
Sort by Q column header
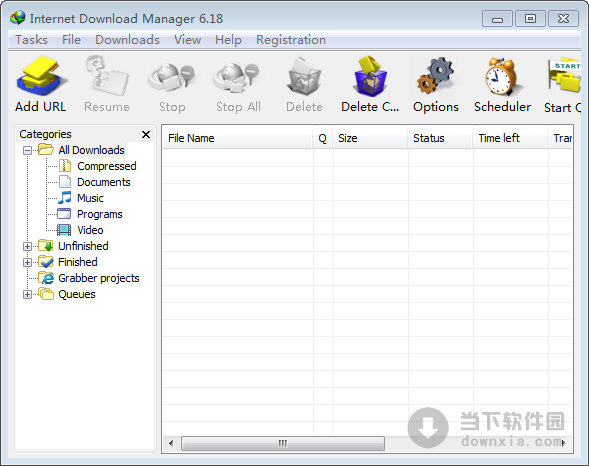pyautogui.click(x=322, y=138)
